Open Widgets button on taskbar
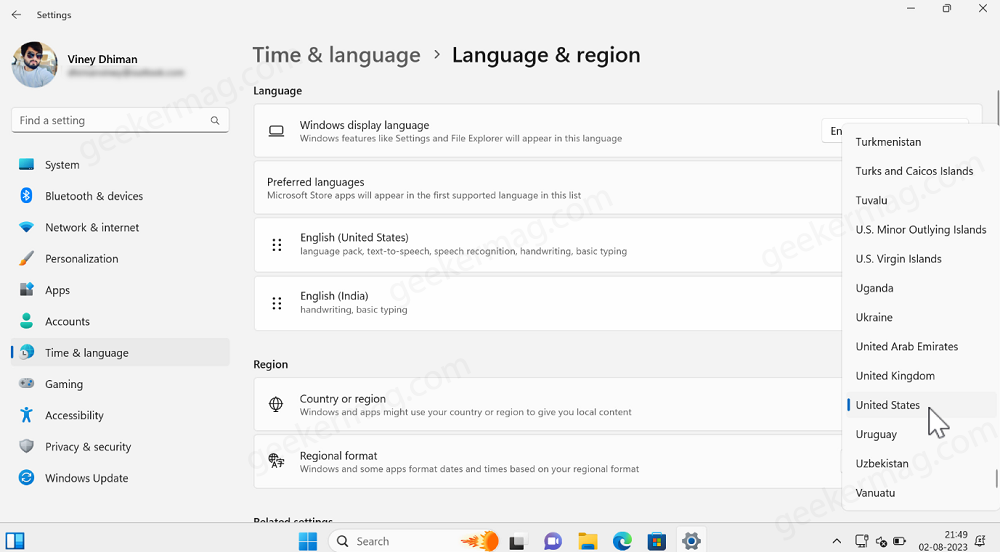Screen dimensions: 1000x552 click(15, 541)
